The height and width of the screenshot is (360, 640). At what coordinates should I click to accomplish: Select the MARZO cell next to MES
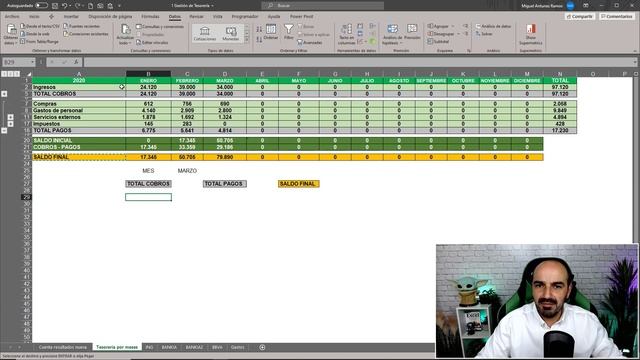tap(187, 171)
